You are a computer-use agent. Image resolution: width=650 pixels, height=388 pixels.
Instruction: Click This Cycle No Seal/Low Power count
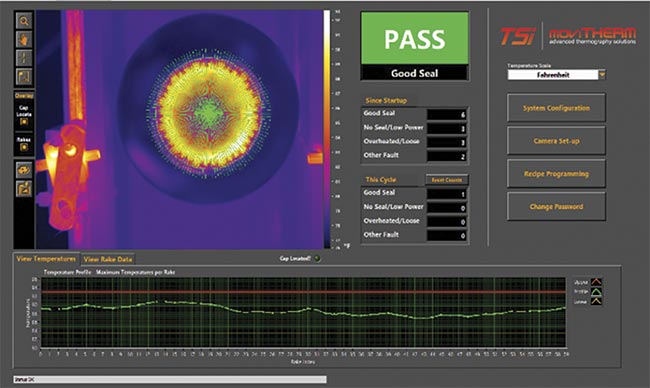(447, 208)
